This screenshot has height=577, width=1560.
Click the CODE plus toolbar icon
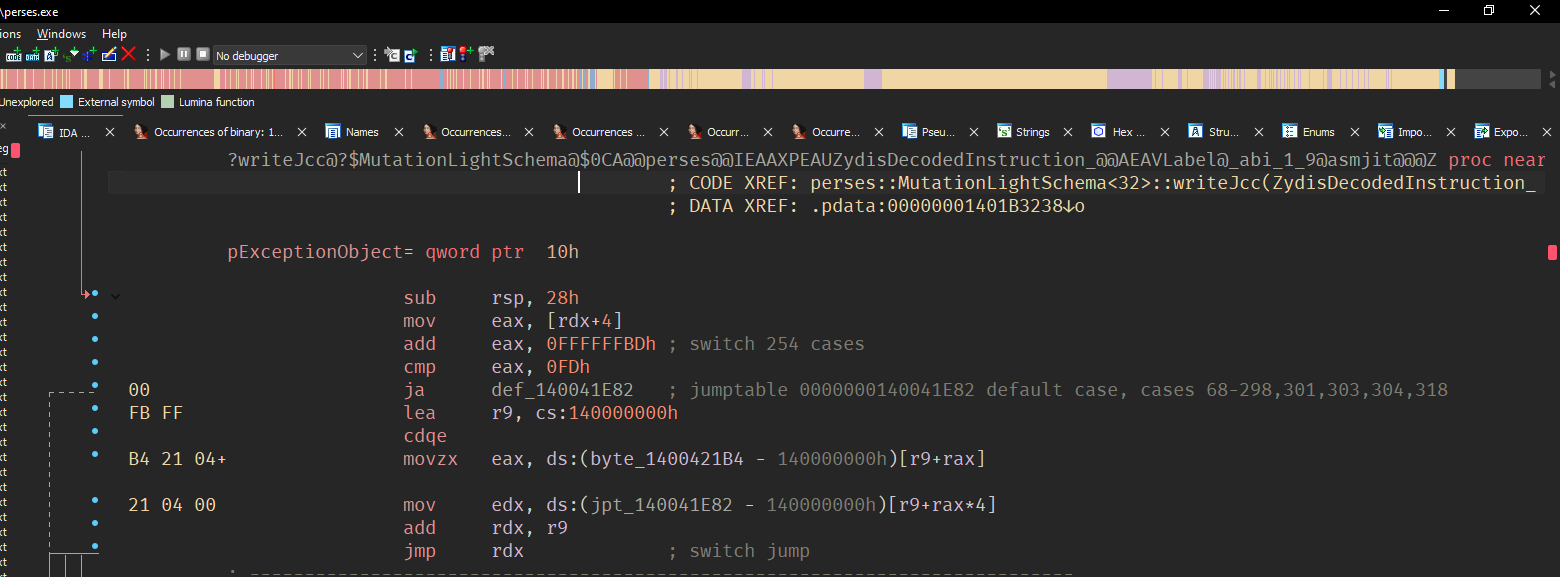pyautogui.click(x=14, y=54)
